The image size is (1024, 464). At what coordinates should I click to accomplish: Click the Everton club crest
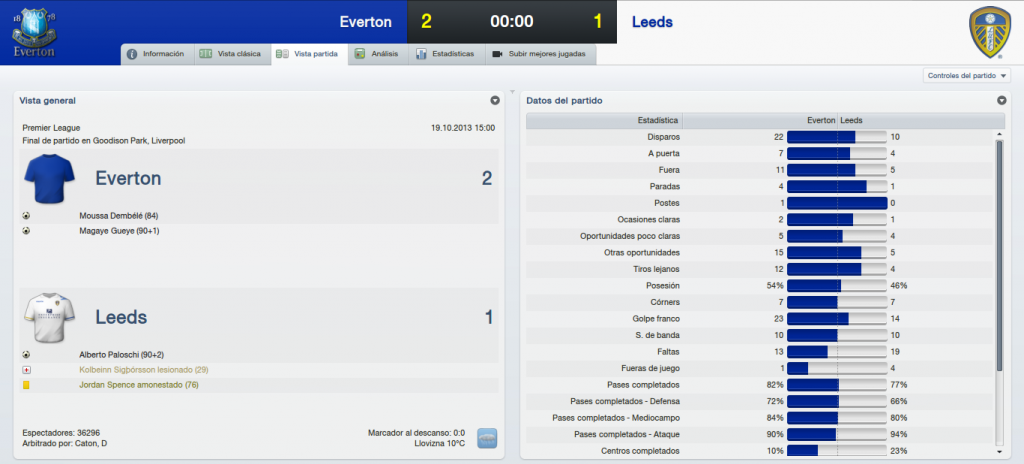point(33,31)
